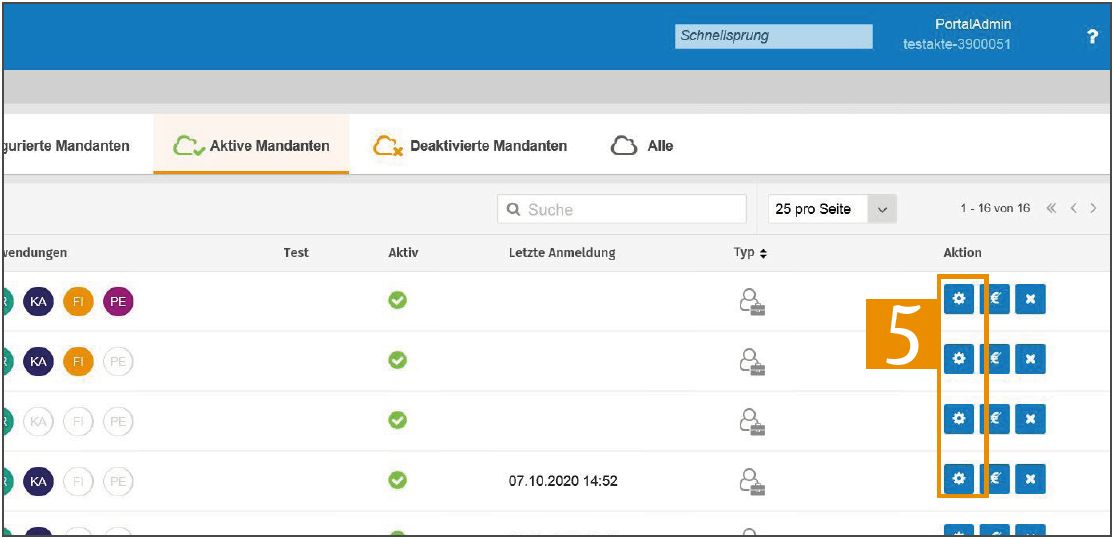
Task: Open gear in row with all badges greyed
Action: [958, 419]
